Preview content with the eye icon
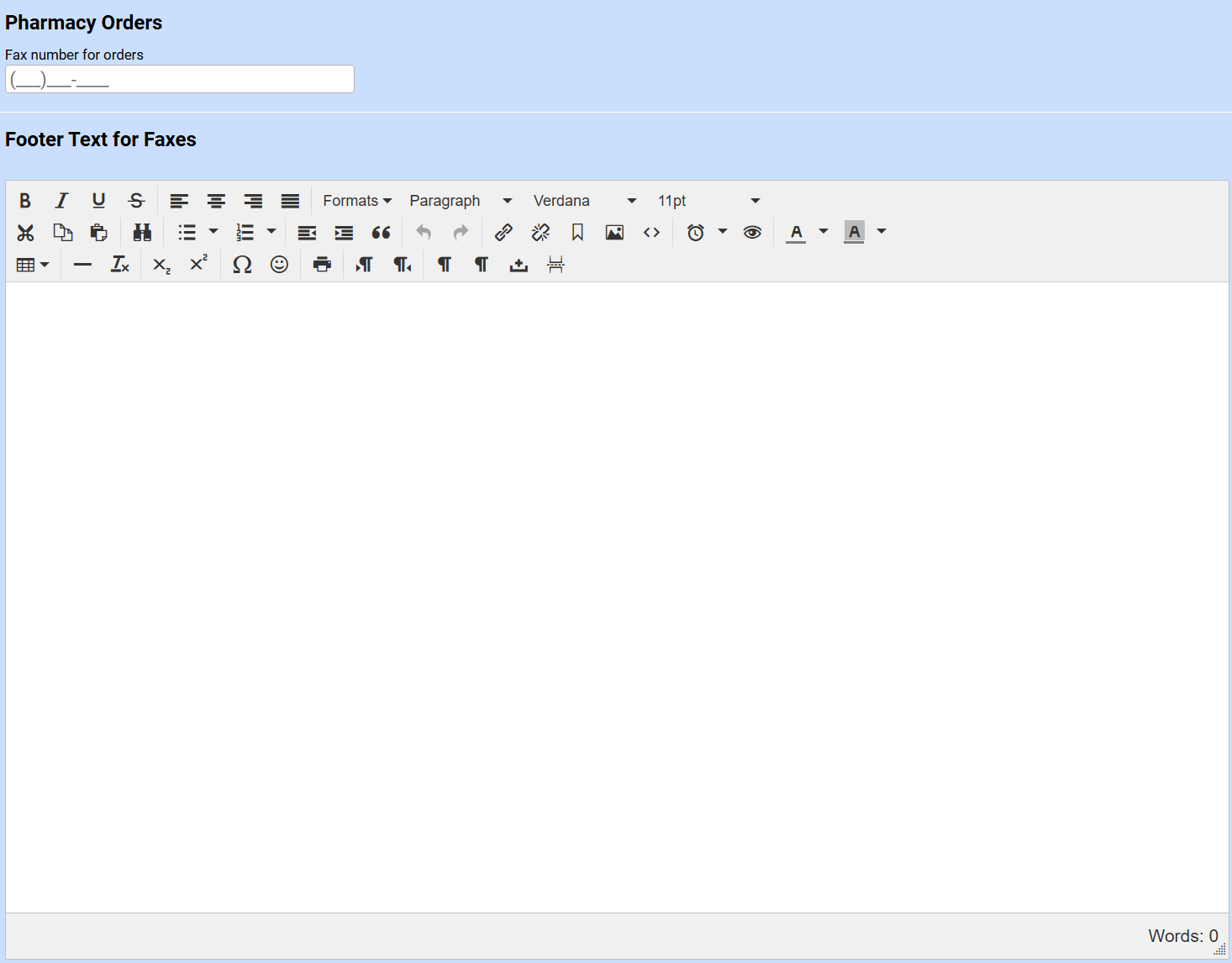The width and height of the screenshot is (1232, 963). [x=752, y=233]
